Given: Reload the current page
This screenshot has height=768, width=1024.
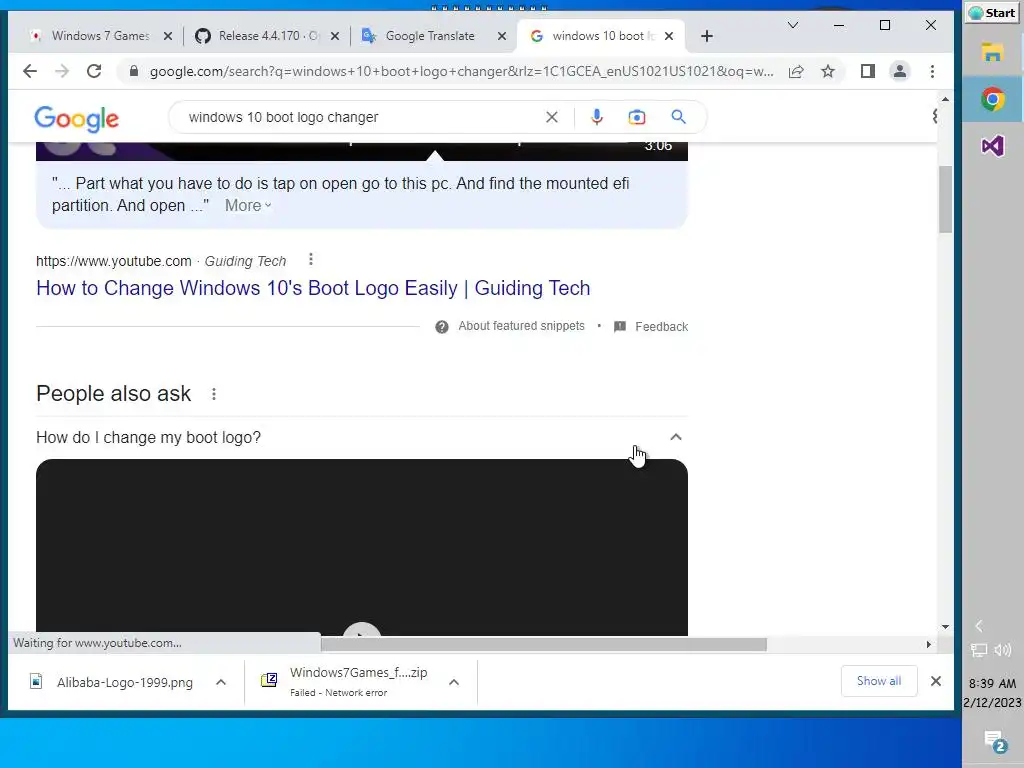Looking at the screenshot, I should pyautogui.click(x=94, y=71).
